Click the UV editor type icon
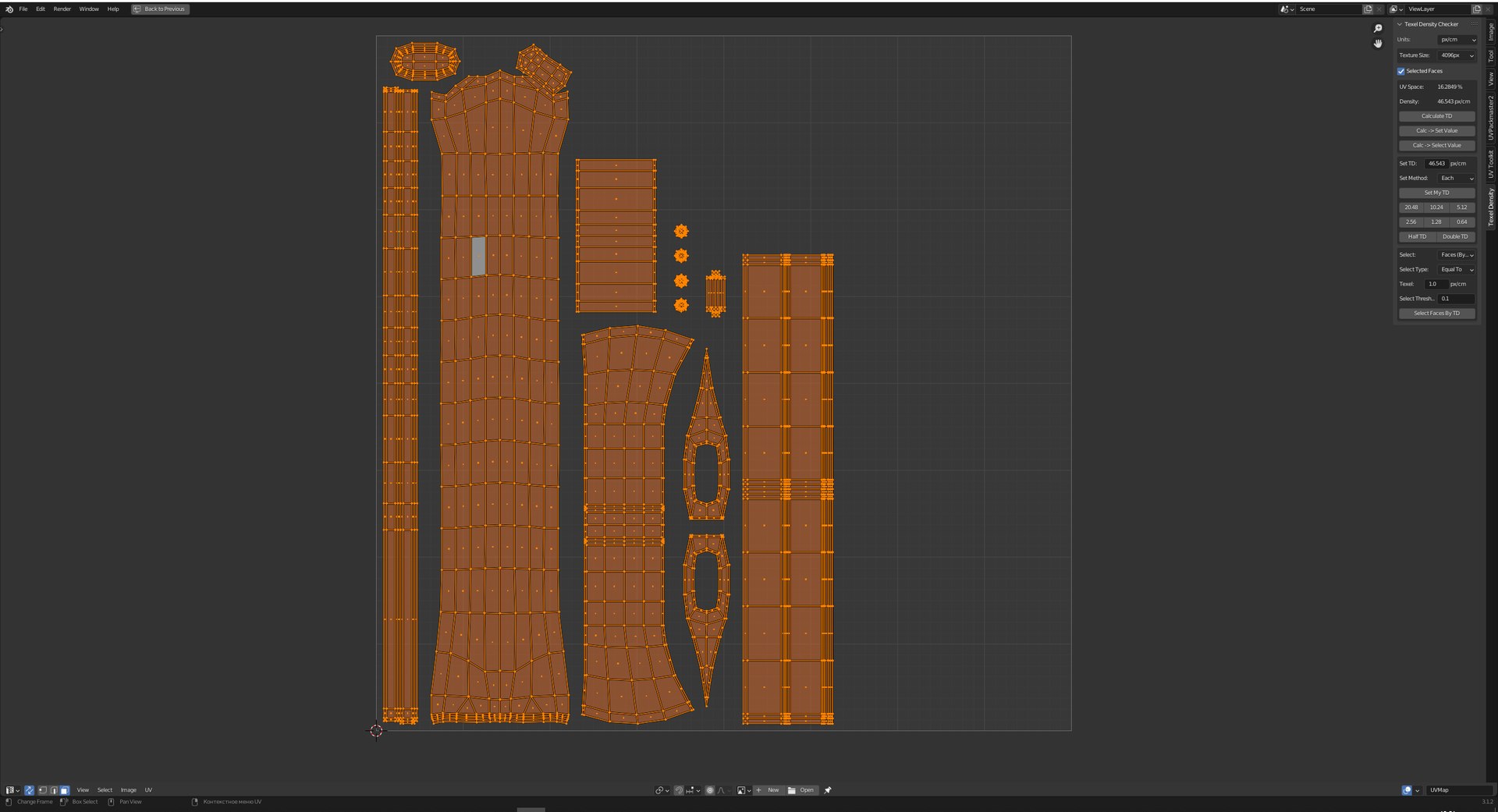This screenshot has width=1498, height=812. (10, 790)
